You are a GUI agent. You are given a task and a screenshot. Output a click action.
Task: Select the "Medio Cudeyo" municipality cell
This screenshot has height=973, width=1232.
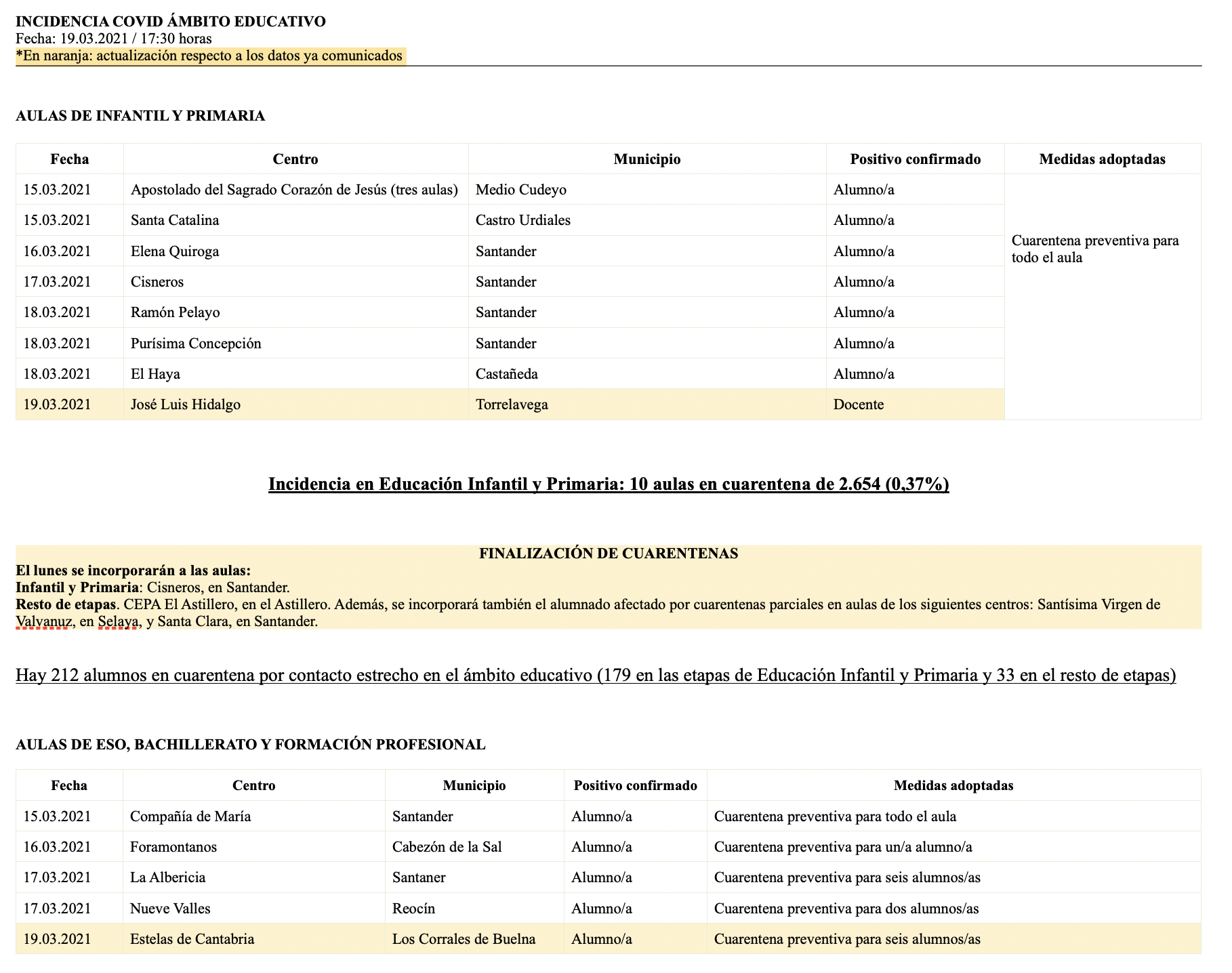pos(520,190)
